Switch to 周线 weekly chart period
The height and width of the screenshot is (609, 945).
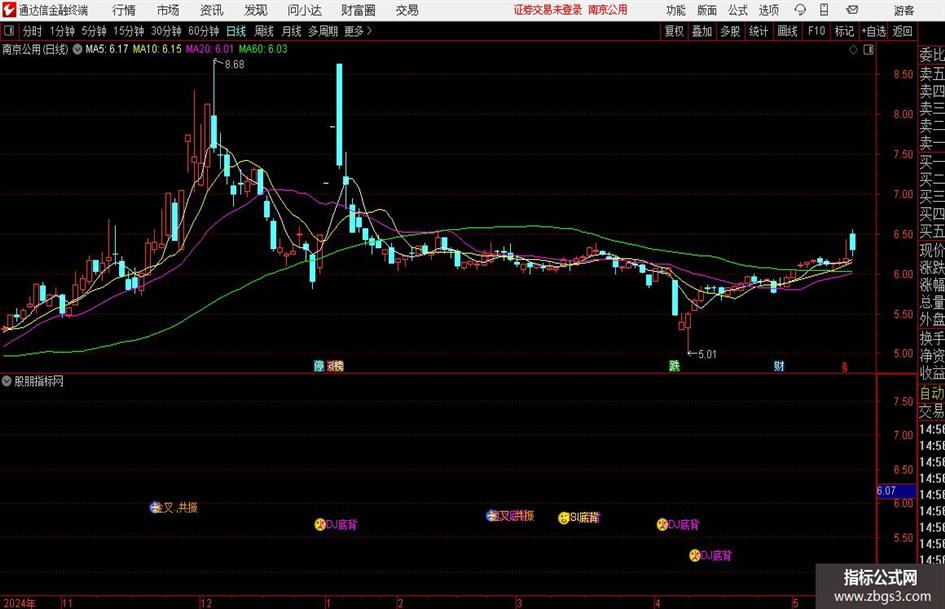[x=264, y=31]
